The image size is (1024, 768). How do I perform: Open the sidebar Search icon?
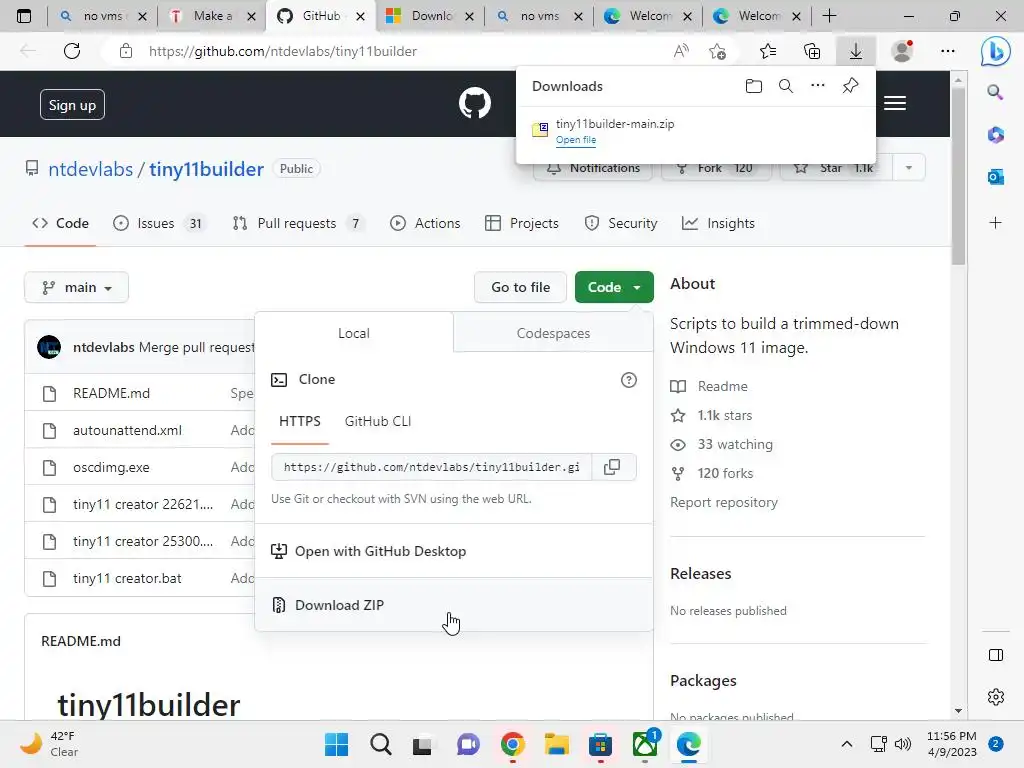point(995,92)
